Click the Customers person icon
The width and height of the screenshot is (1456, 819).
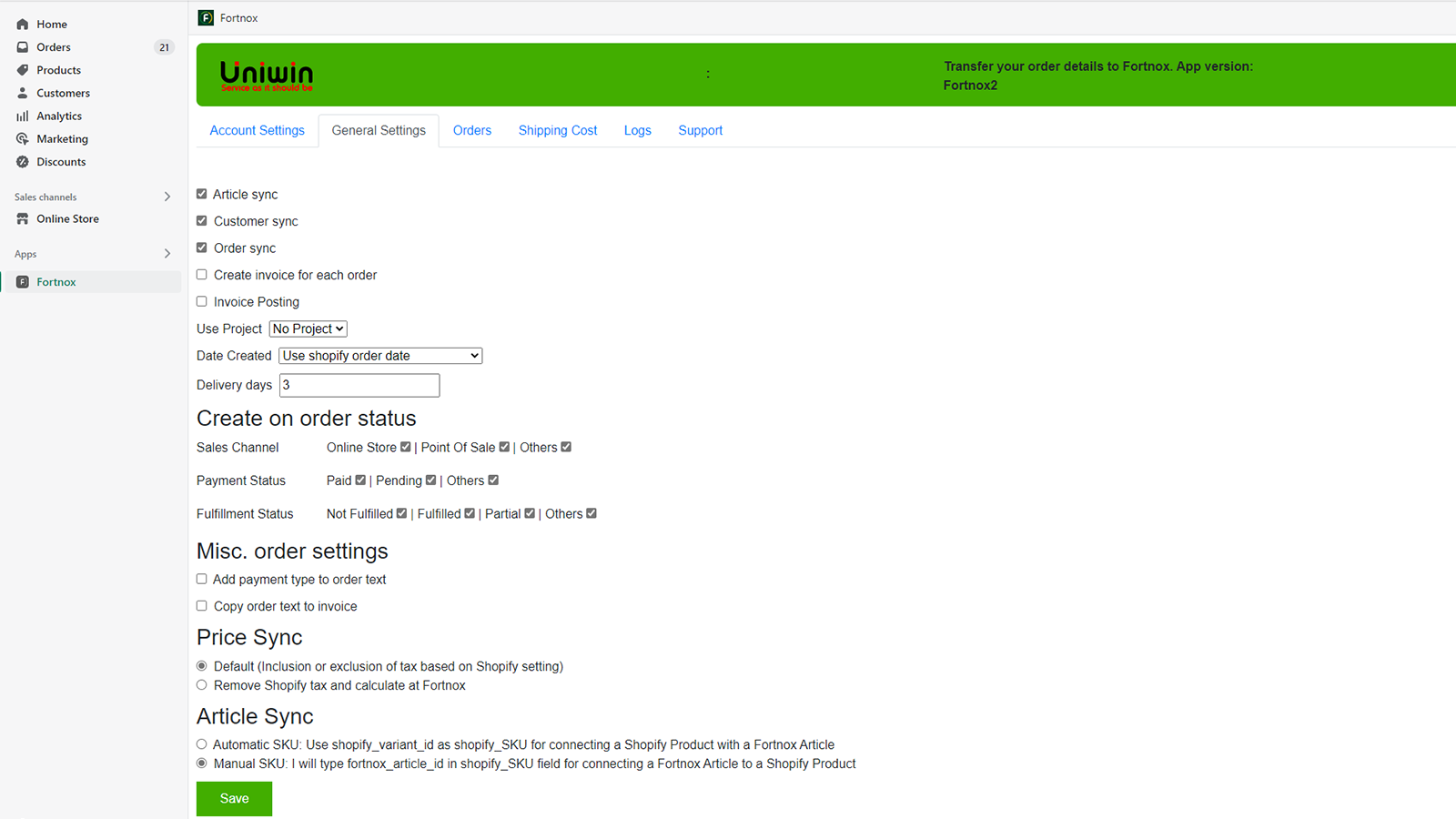pyautogui.click(x=23, y=93)
